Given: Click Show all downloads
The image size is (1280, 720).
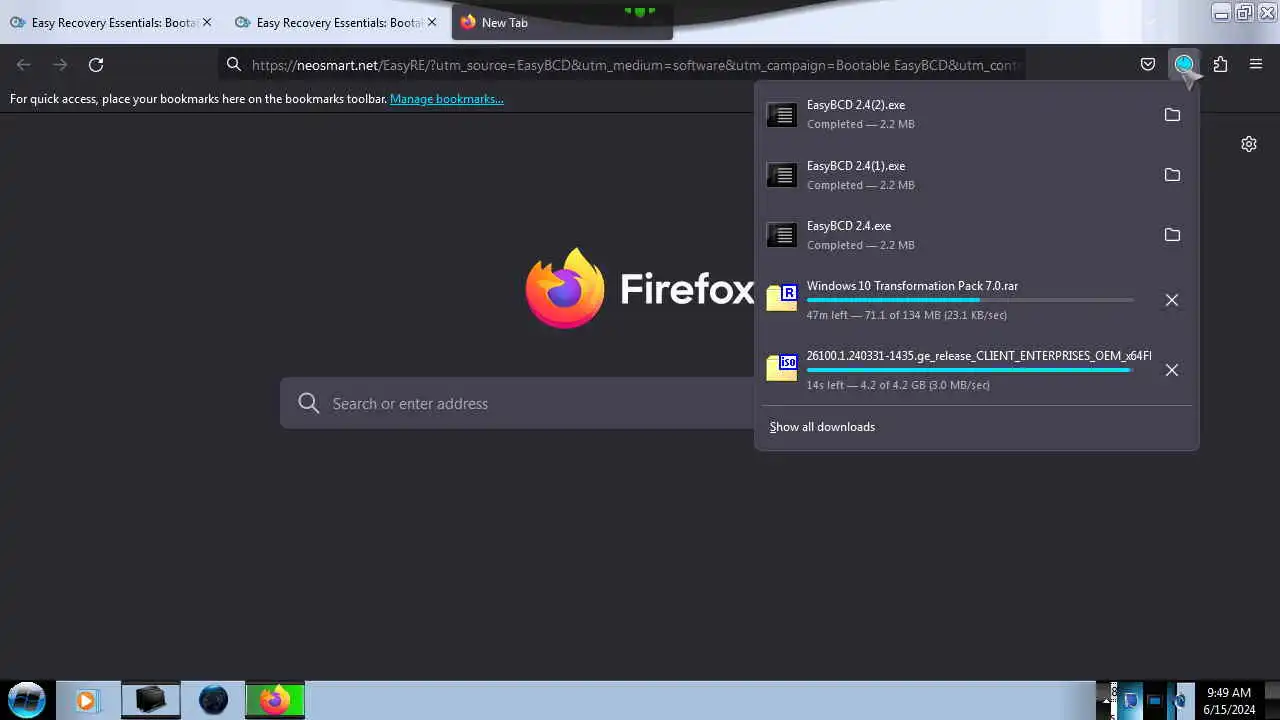Looking at the screenshot, I should pos(822,427).
